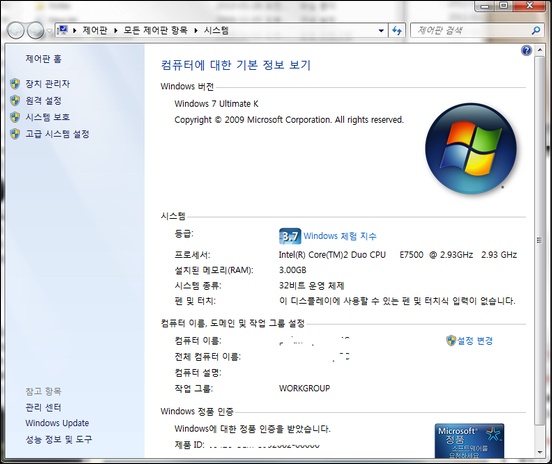Screen dimensions: 552x464
Task: Maximize the System window
Action: click(x=504, y=6)
